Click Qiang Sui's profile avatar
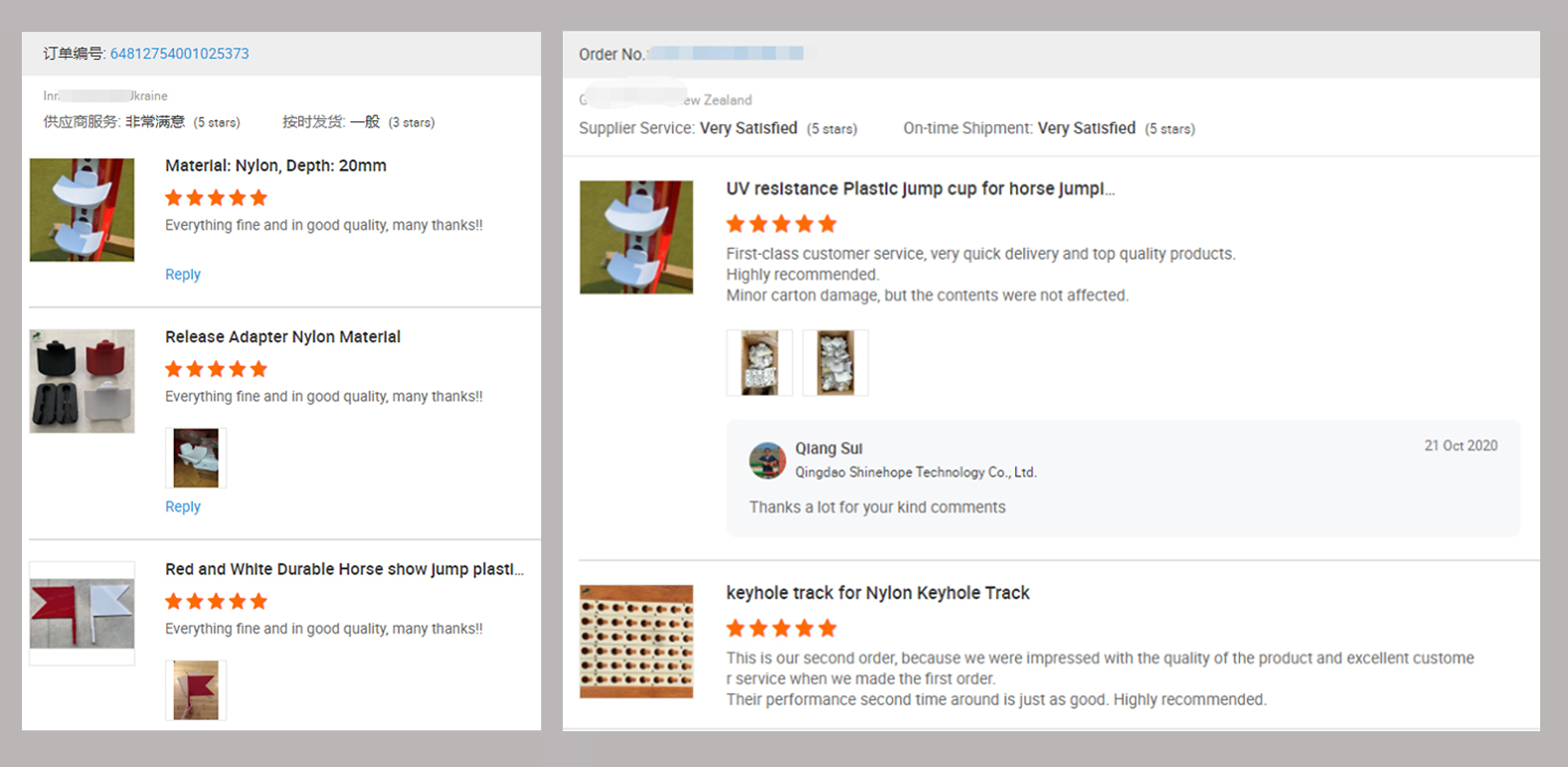Image resolution: width=1568 pixels, height=767 pixels. click(768, 461)
